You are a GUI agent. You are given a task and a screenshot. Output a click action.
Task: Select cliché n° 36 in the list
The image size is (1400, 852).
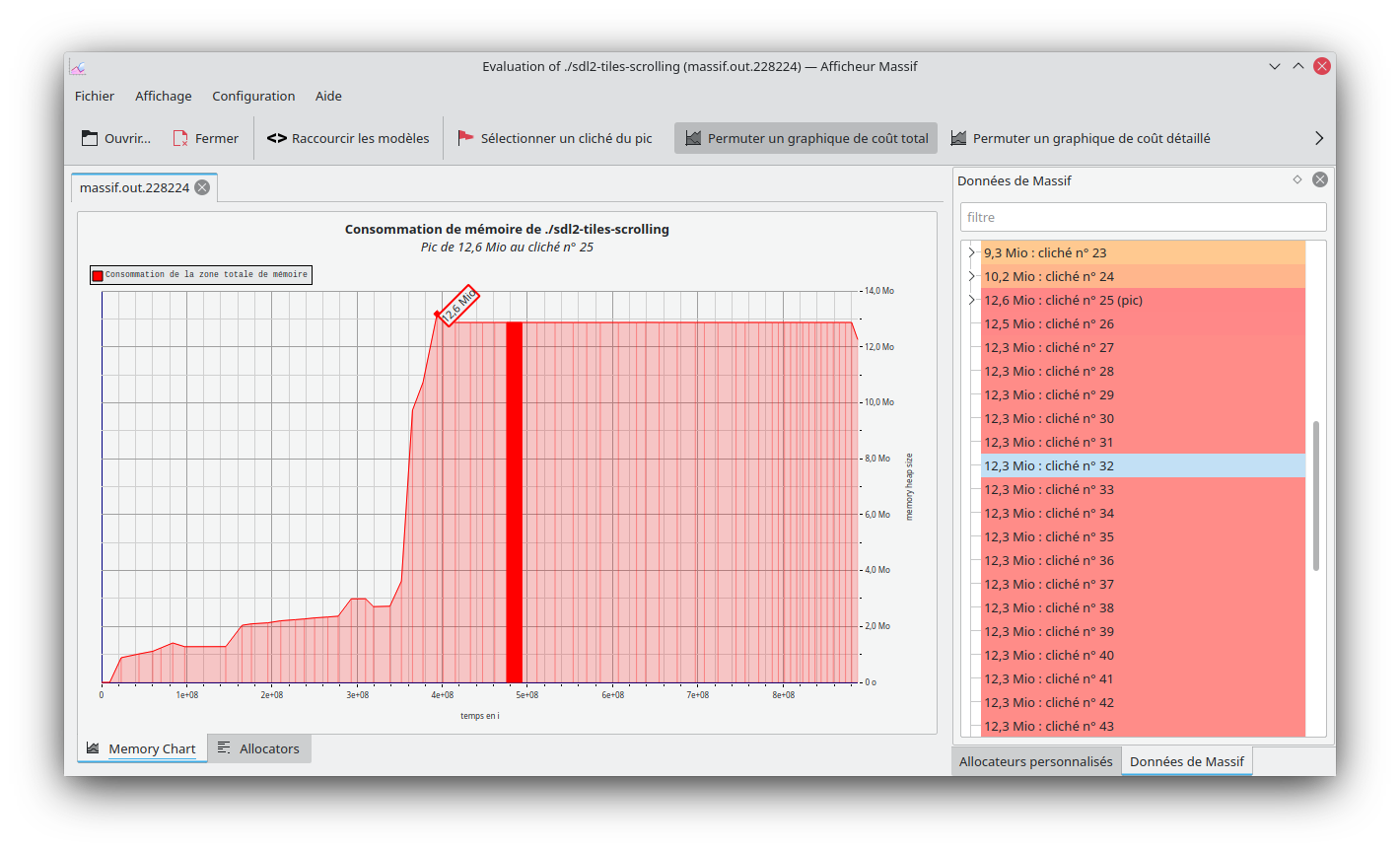[1049, 560]
